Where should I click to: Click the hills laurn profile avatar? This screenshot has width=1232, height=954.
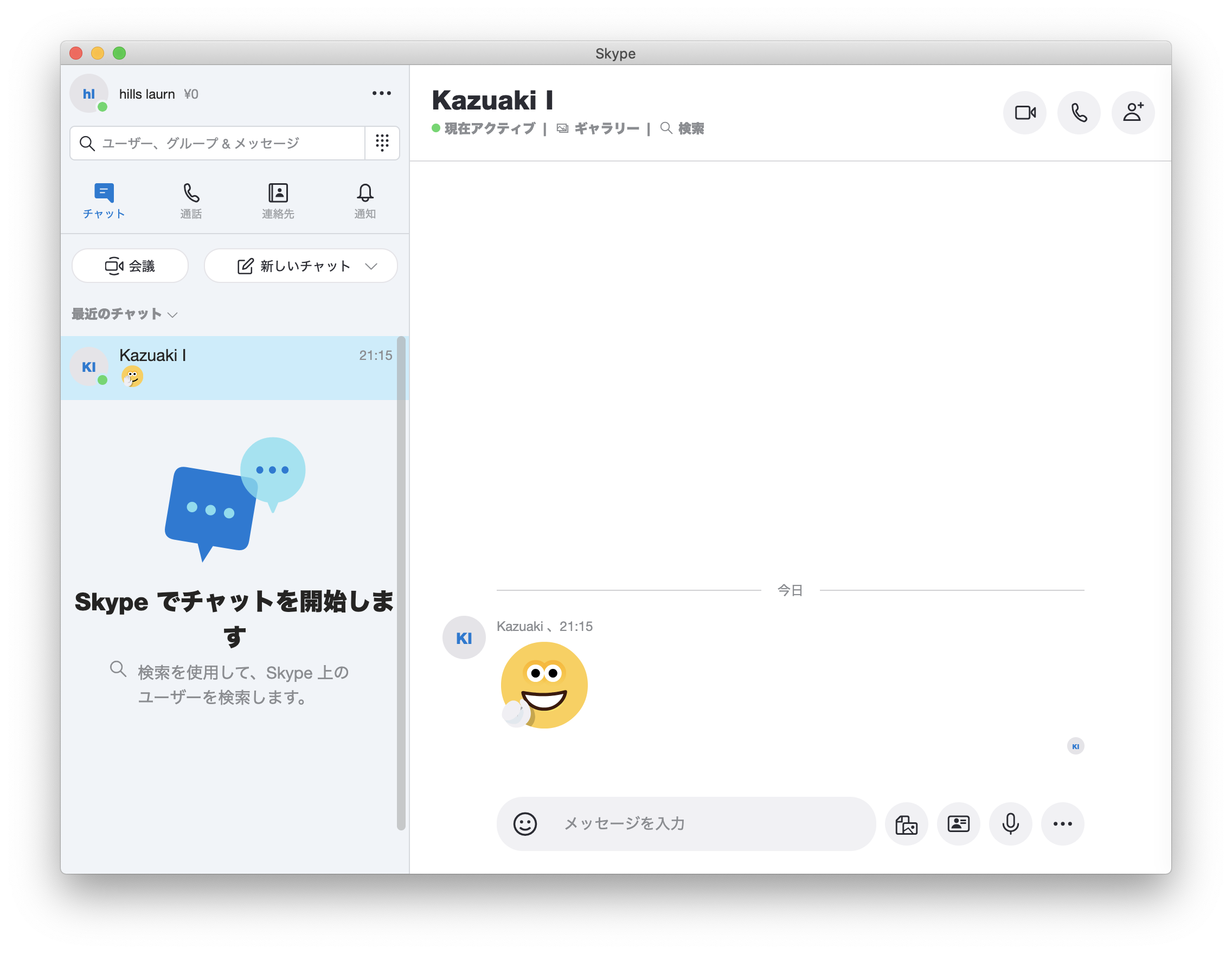pos(89,94)
